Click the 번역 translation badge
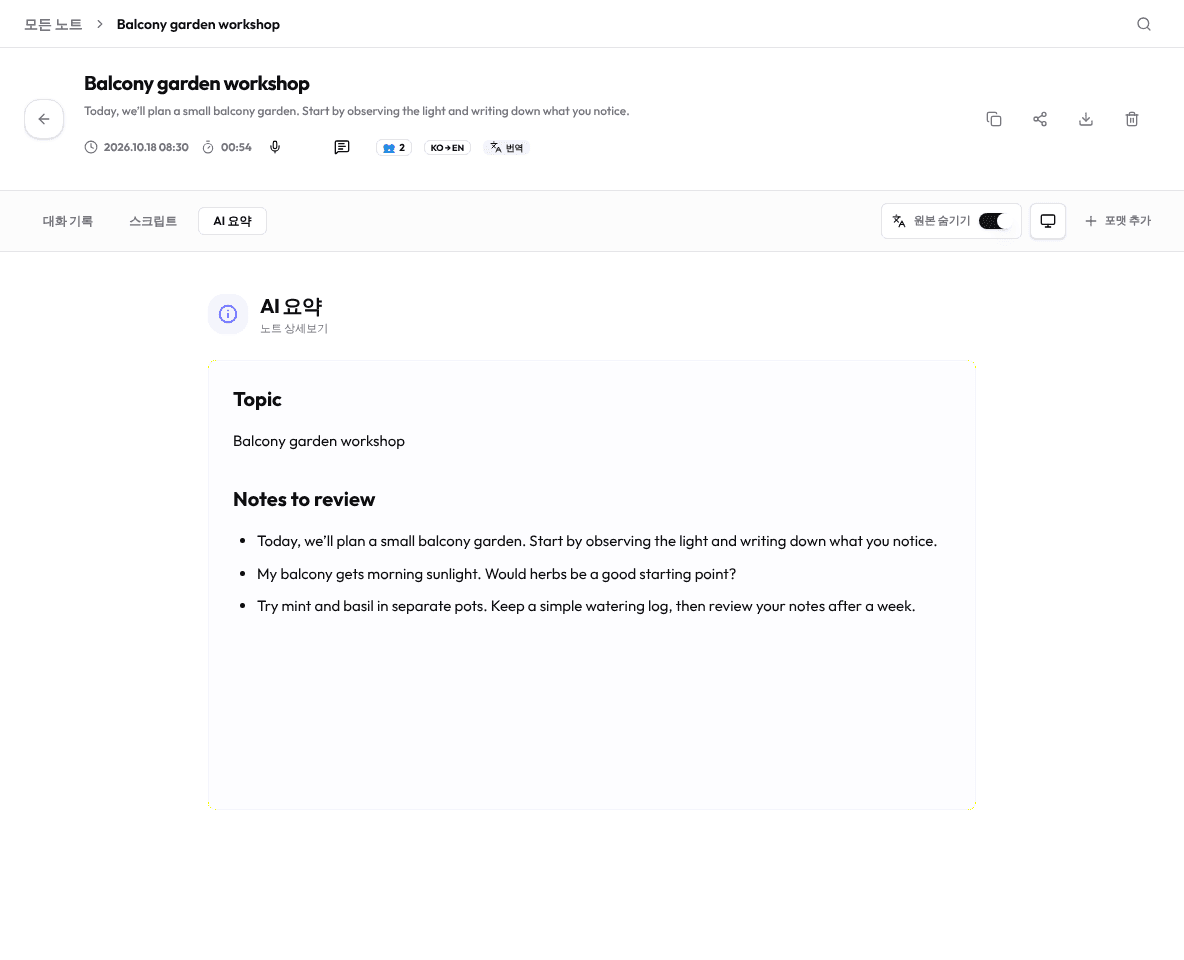 (506, 148)
